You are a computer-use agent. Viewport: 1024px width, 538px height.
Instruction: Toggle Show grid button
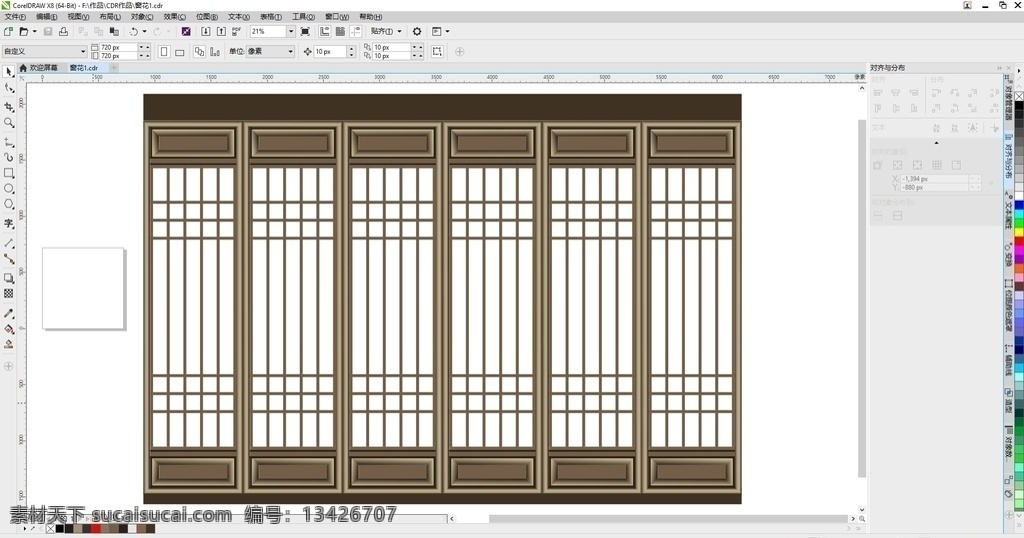point(340,31)
